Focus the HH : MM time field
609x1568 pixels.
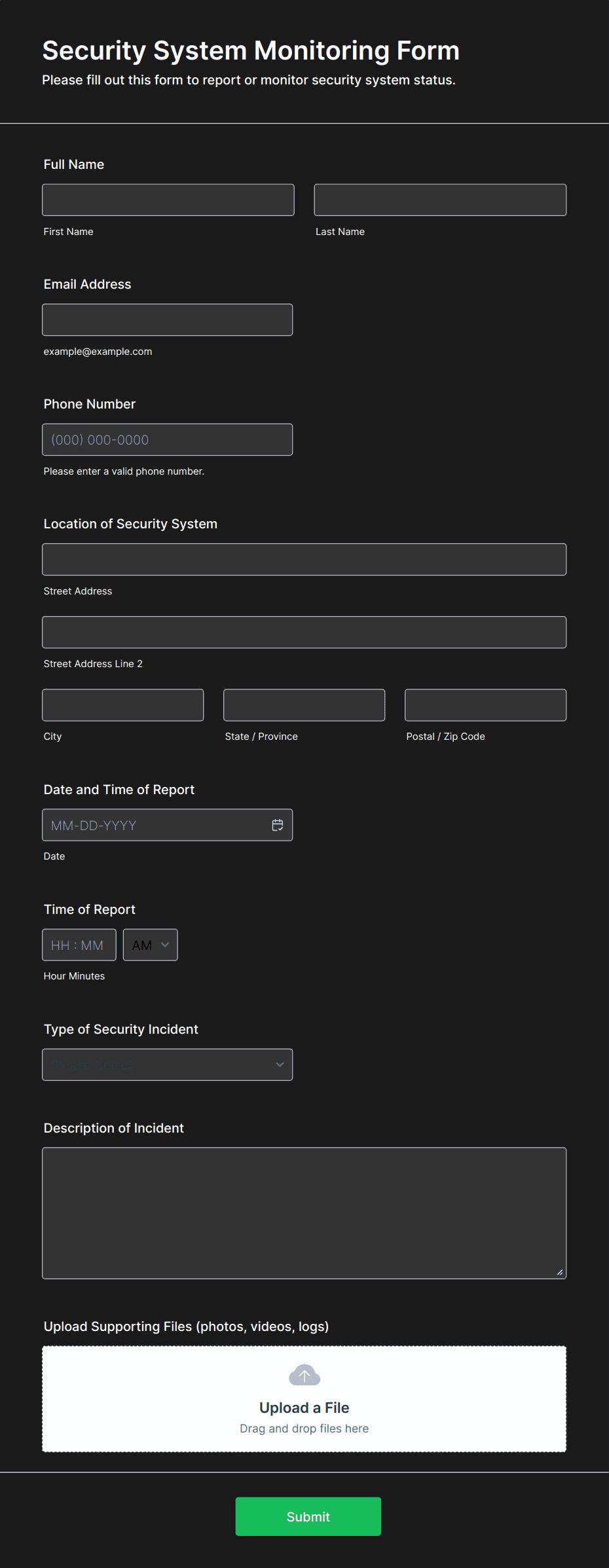coord(79,945)
